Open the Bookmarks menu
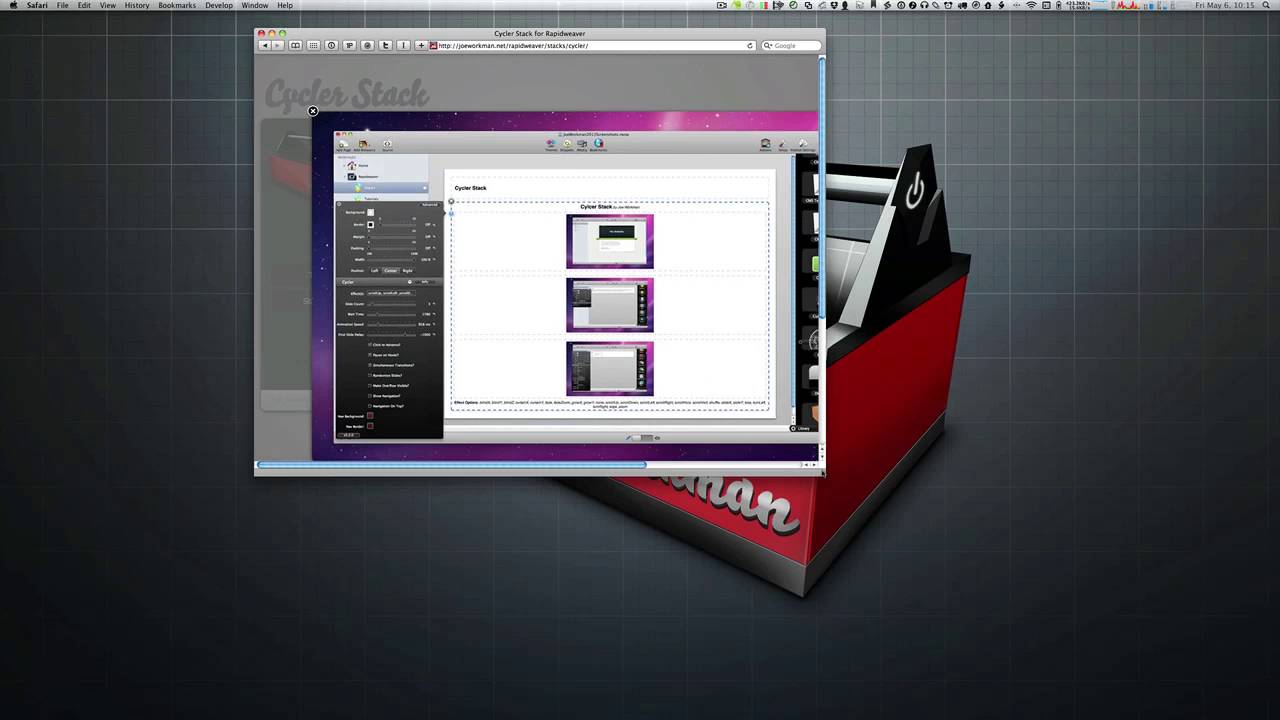The width and height of the screenshot is (1280, 720). (177, 6)
